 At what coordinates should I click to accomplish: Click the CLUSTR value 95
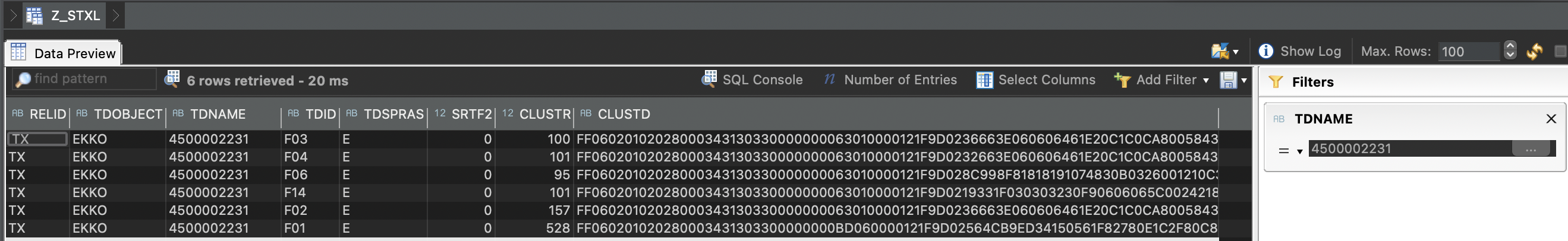tap(562, 175)
